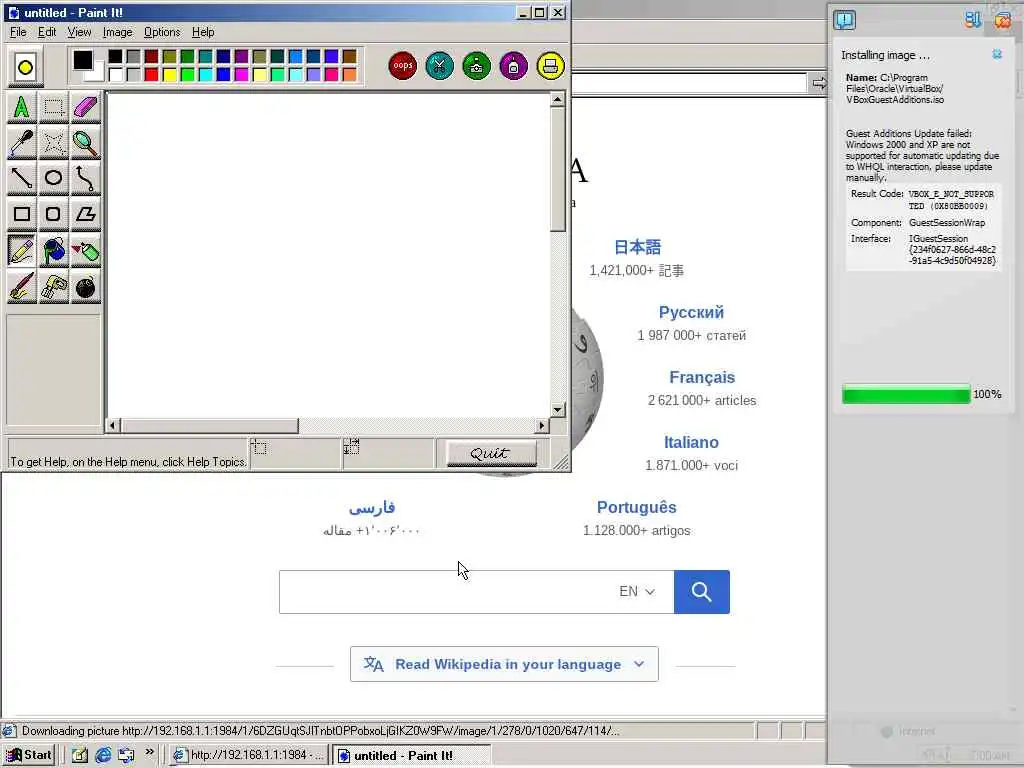Select the paint bucket Fill tool
1024x768 pixels.
click(54, 251)
